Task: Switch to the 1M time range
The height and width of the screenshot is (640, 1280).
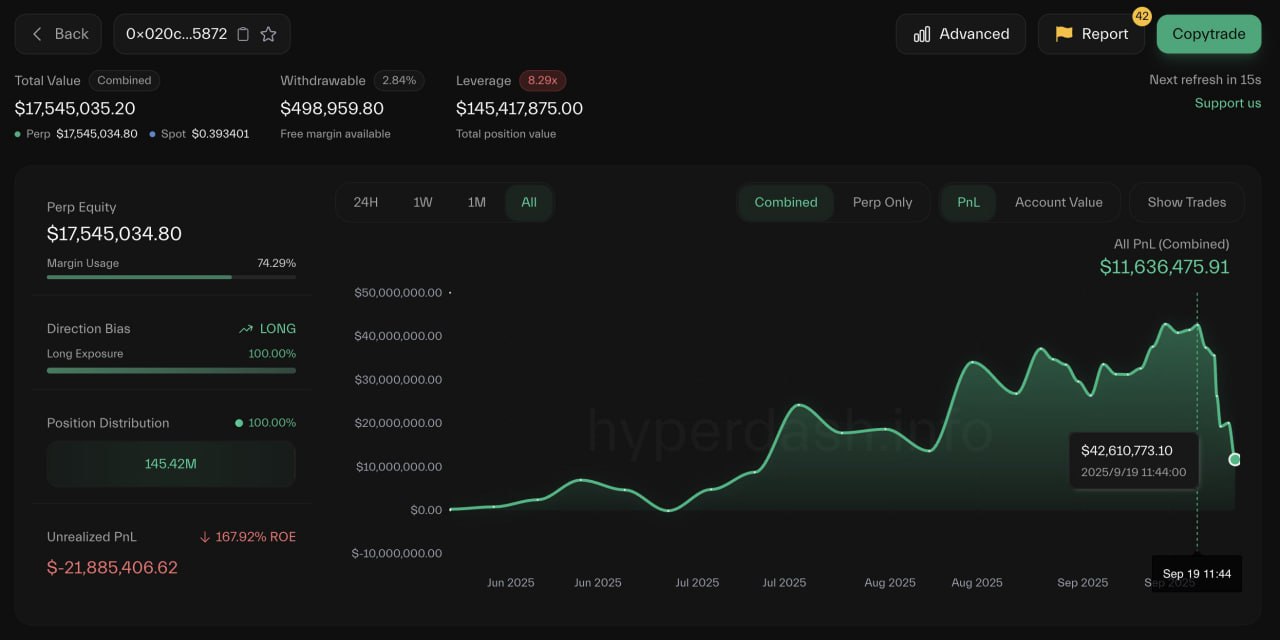Action: [x=477, y=202]
